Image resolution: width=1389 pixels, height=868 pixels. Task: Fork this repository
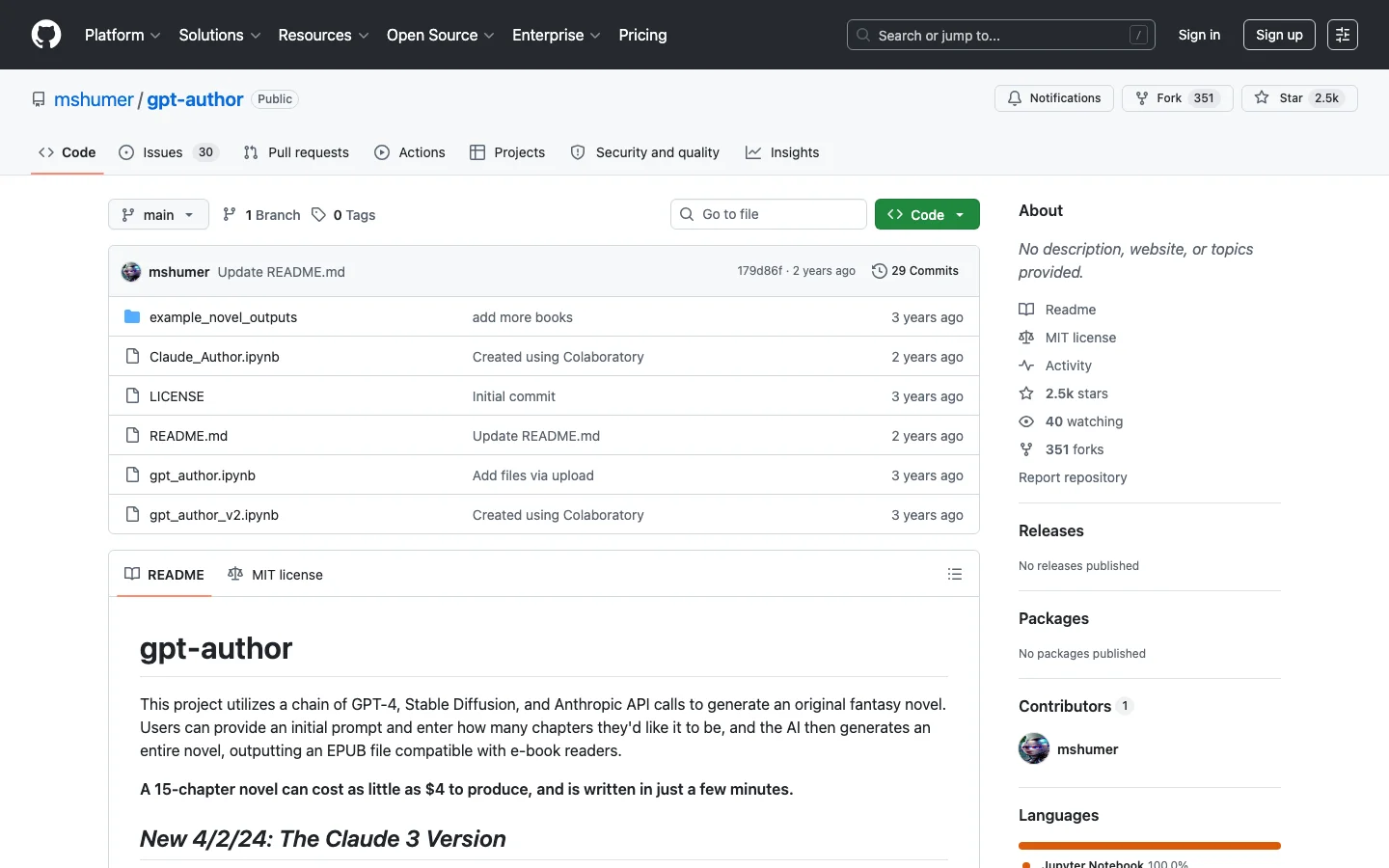(x=1177, y=98)
